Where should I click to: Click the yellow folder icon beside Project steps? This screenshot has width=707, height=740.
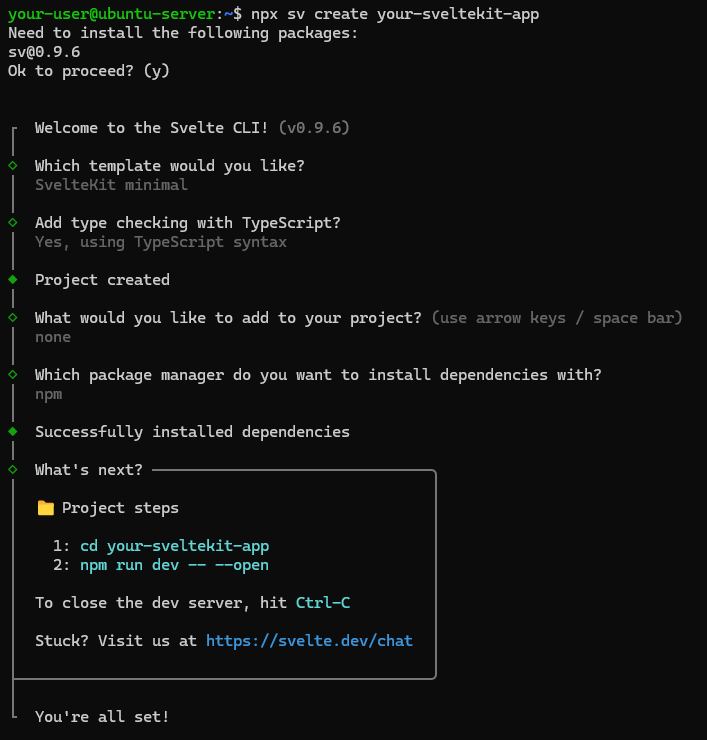(x=45, y=508)
